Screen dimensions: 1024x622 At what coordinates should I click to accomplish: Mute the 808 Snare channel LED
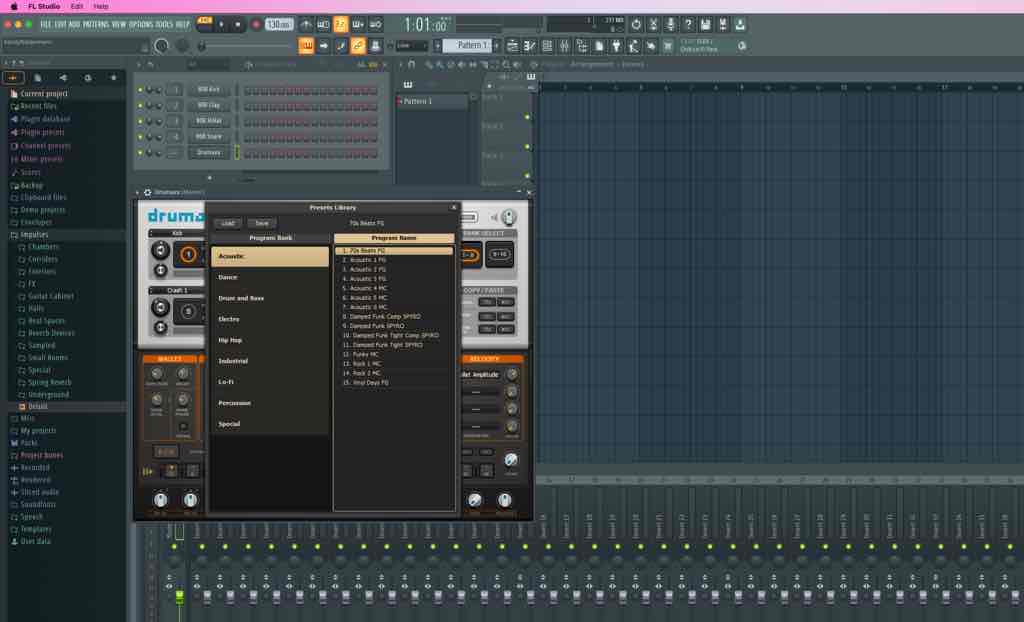coord(140,137)
